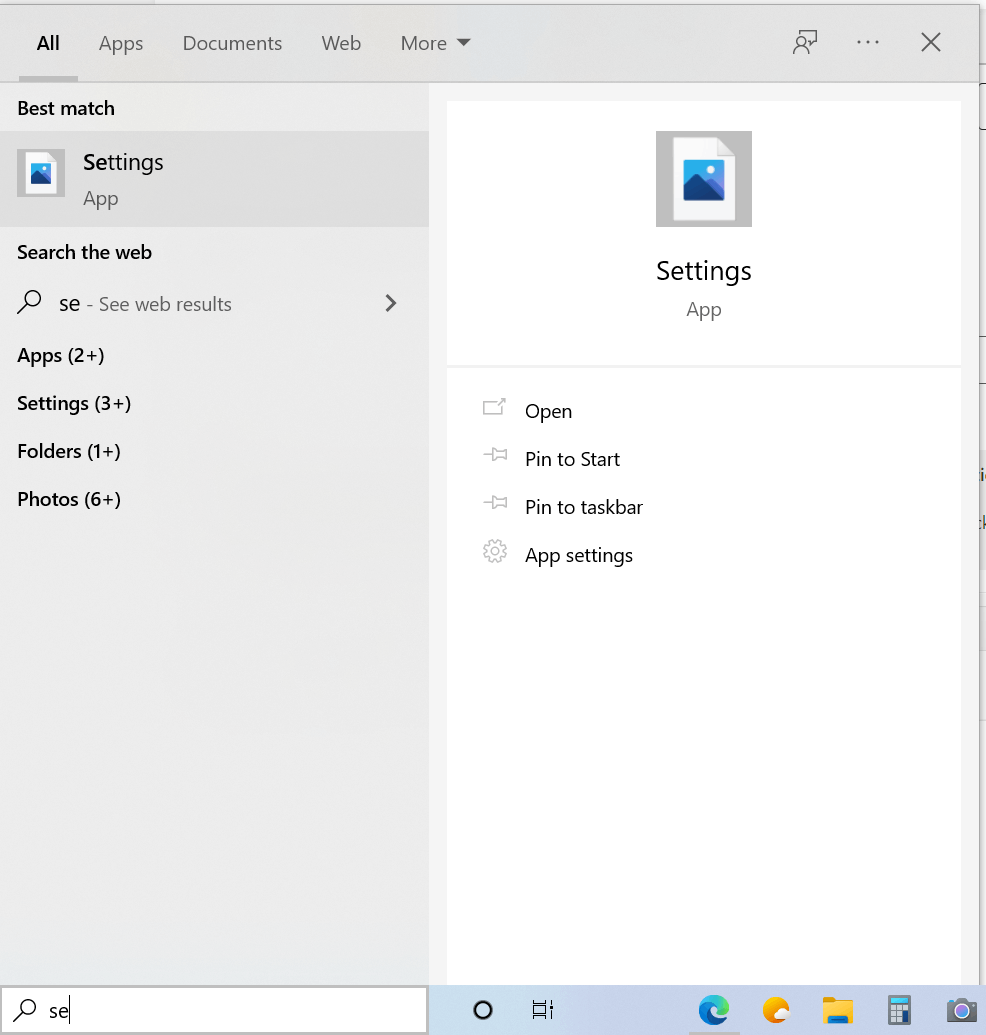
Task: Click the Cortana circle icon on taskbar
Action: coord(483,1010)
